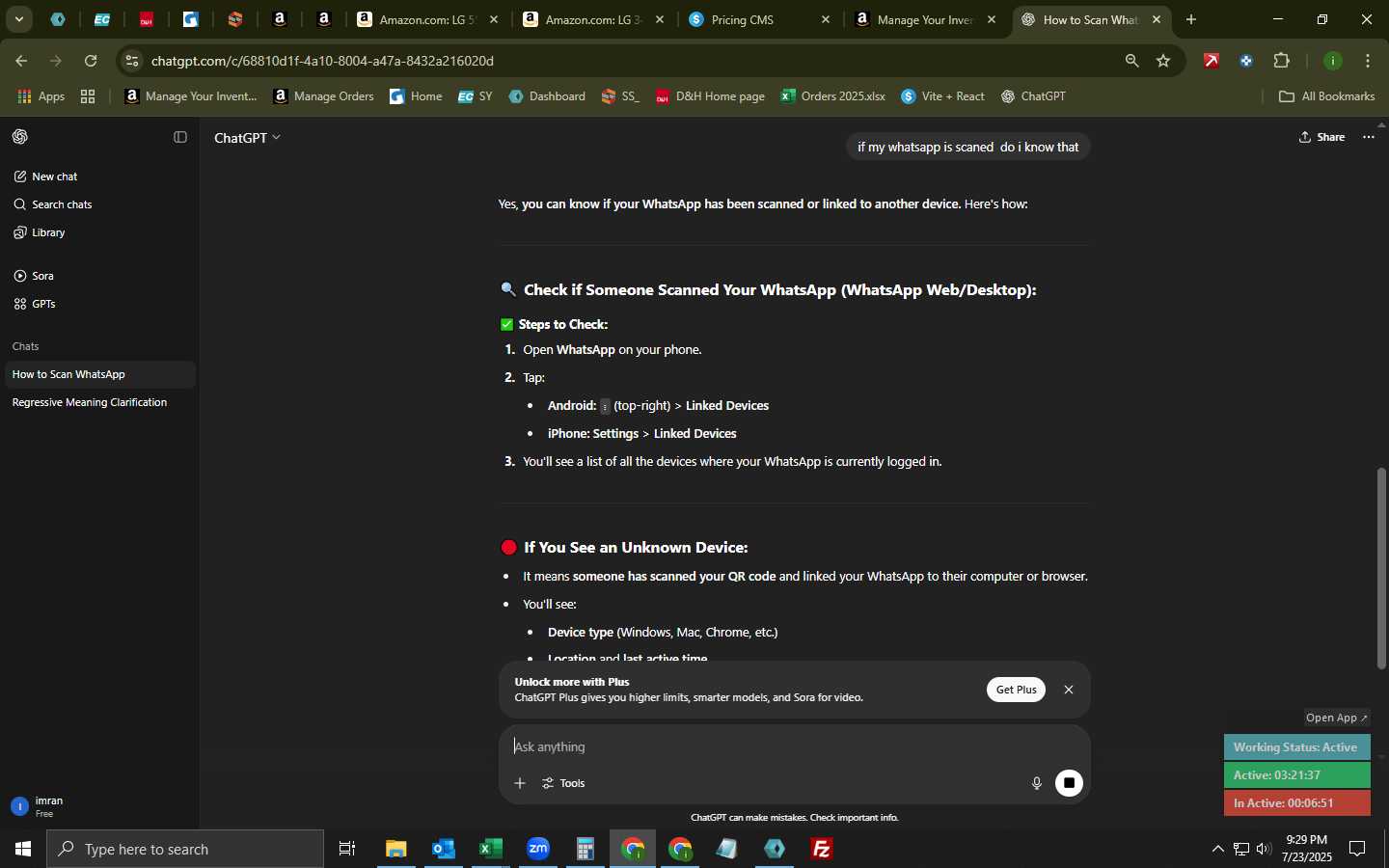This screenshot has height=868, width=1389.
Task: Open the Vite + React bookmark
Action: pos(942,96)
